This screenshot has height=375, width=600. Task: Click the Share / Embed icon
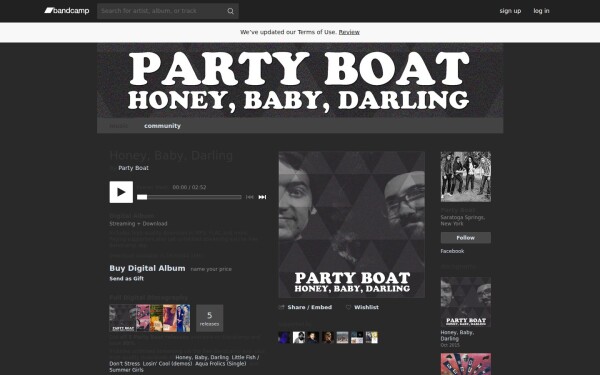click(x=282, y=307)
